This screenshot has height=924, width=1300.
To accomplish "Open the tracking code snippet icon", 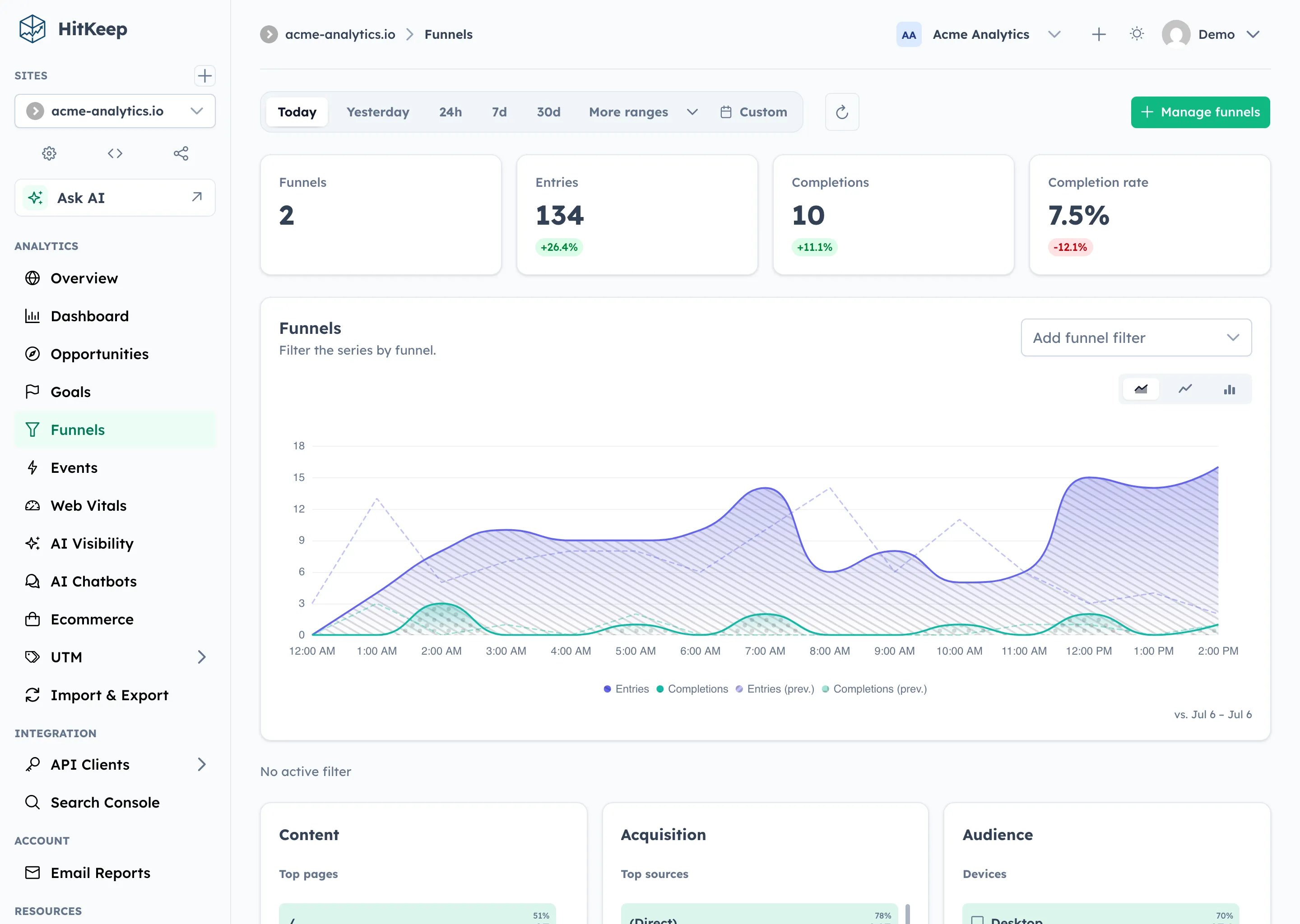I will tap(115, 153).
